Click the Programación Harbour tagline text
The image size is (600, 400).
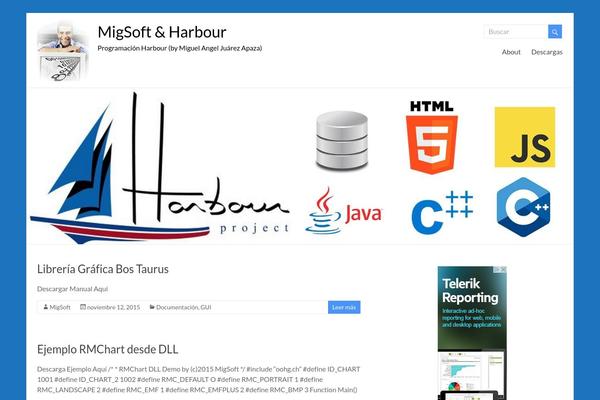coord(180,48)
